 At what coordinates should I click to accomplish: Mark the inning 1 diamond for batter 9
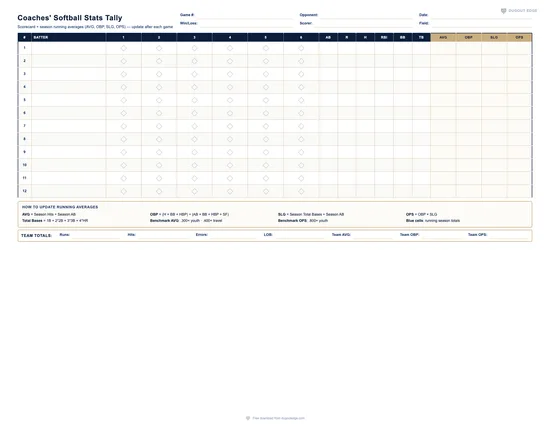pyautogui.click(x=123, y=152)
